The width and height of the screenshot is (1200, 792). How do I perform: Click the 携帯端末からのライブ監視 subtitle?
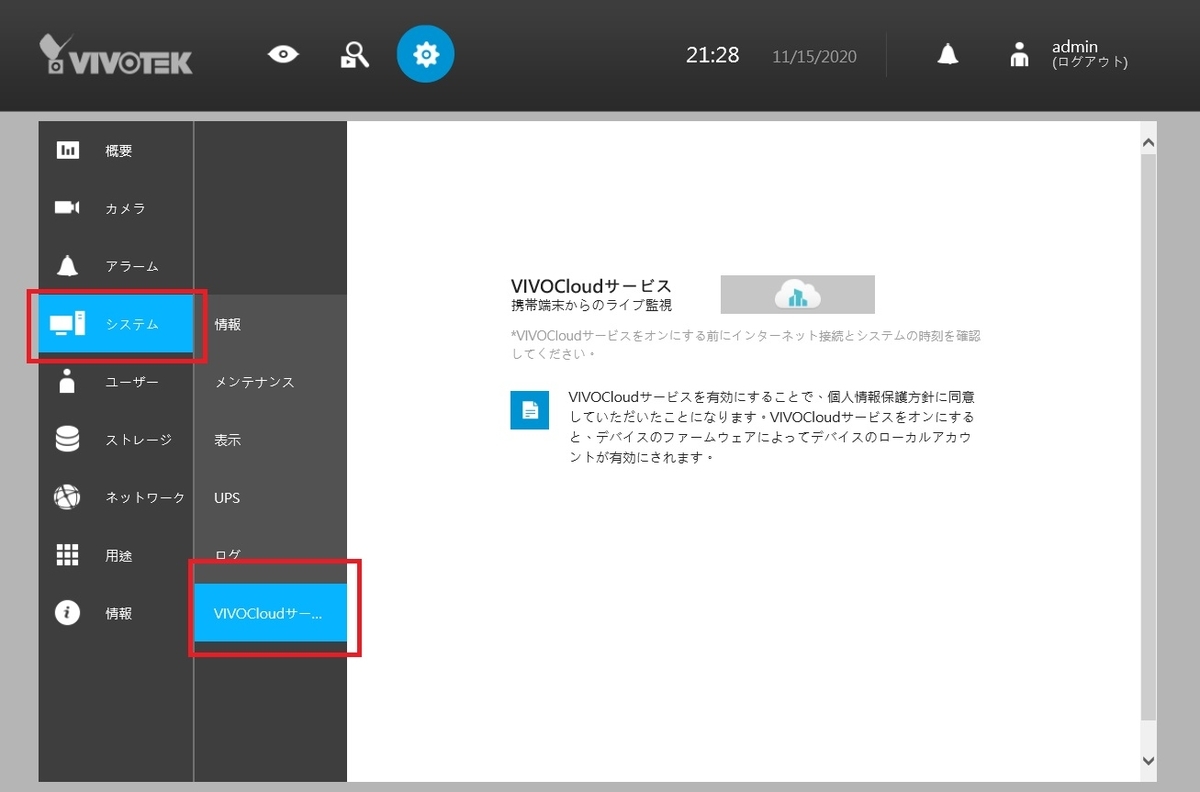[591, 304]
